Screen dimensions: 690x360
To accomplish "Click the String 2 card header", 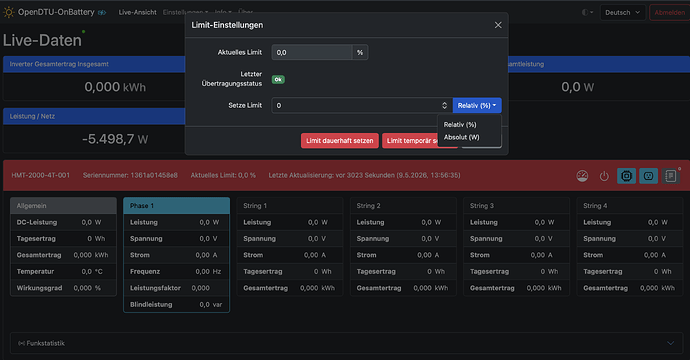I will 403,206.
